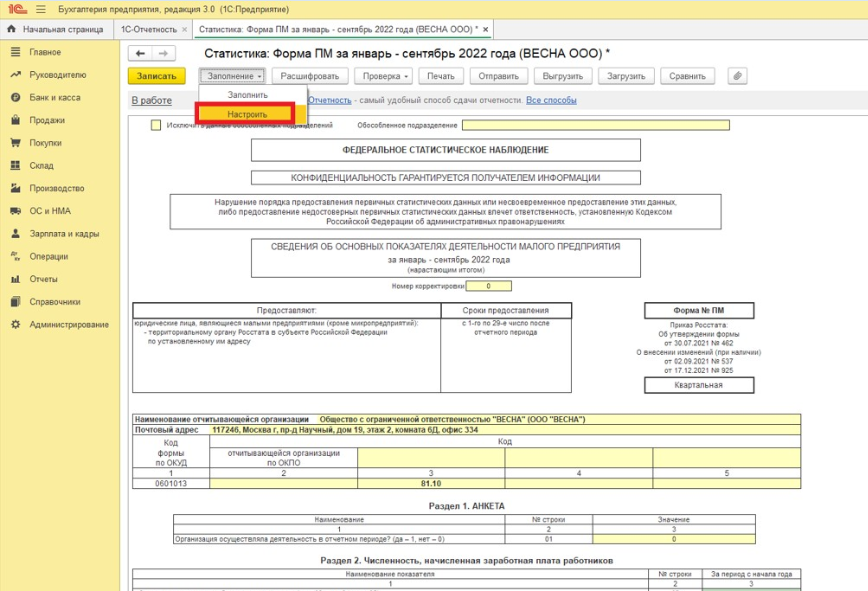Open the Склад grid icon

click(16, 165)
